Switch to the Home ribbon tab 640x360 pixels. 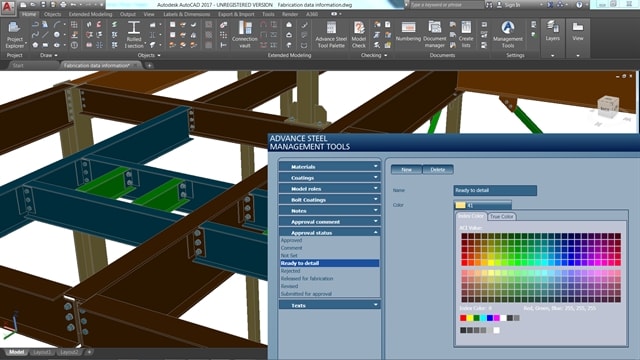tap(29, 14)
